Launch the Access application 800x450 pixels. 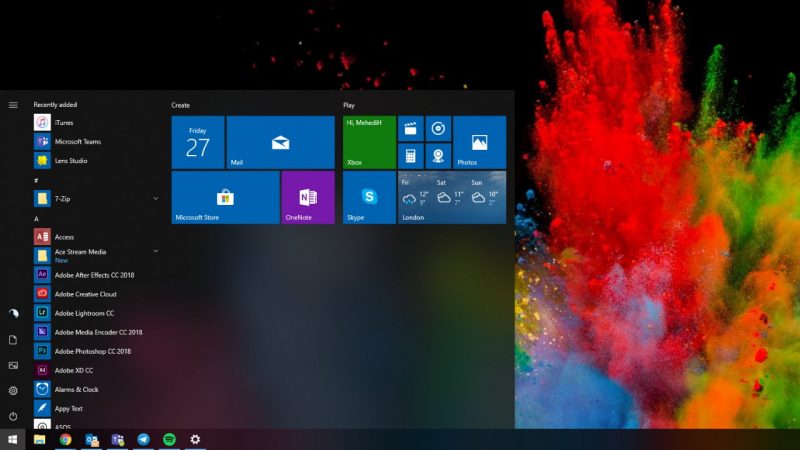(x=95, y=237)
